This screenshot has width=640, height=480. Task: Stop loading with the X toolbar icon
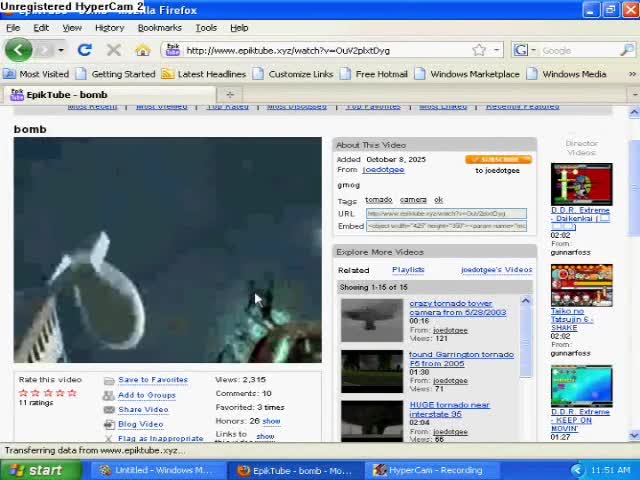click(113, 50)
